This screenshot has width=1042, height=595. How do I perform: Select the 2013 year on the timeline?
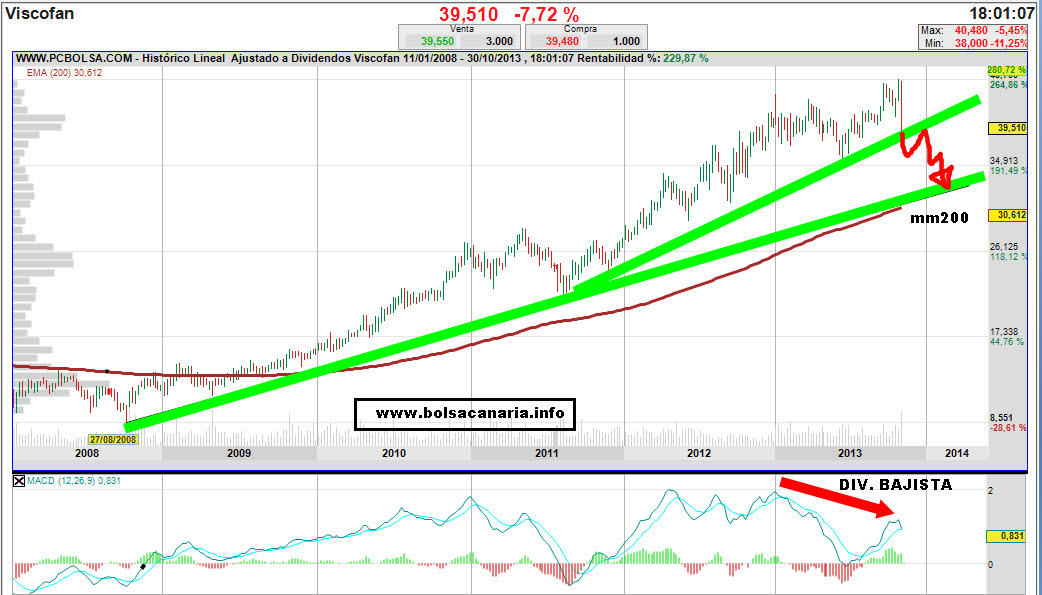[x=849, y=453]
